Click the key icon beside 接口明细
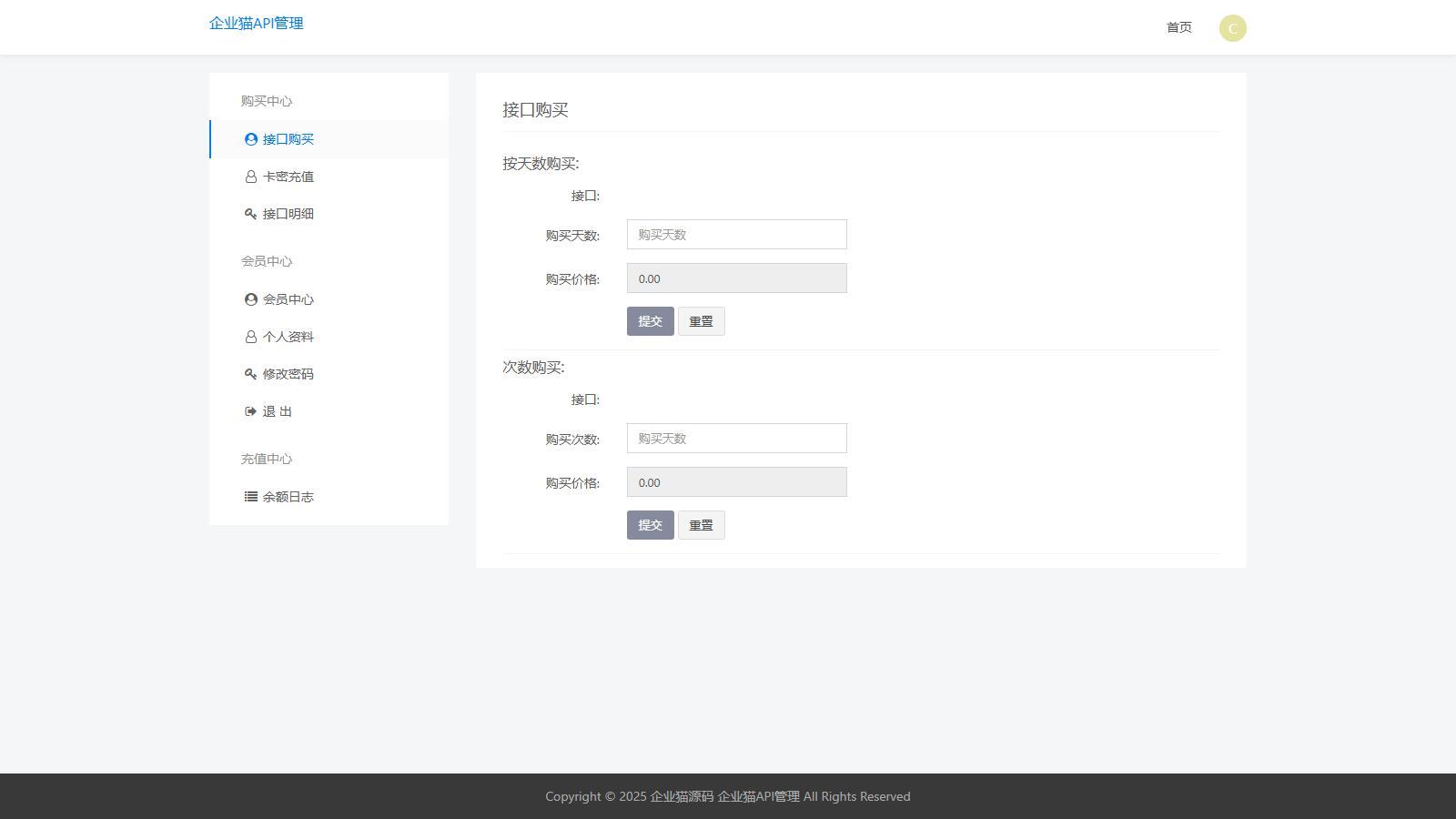Screen dimensions: 1456x819 (251, 214)
